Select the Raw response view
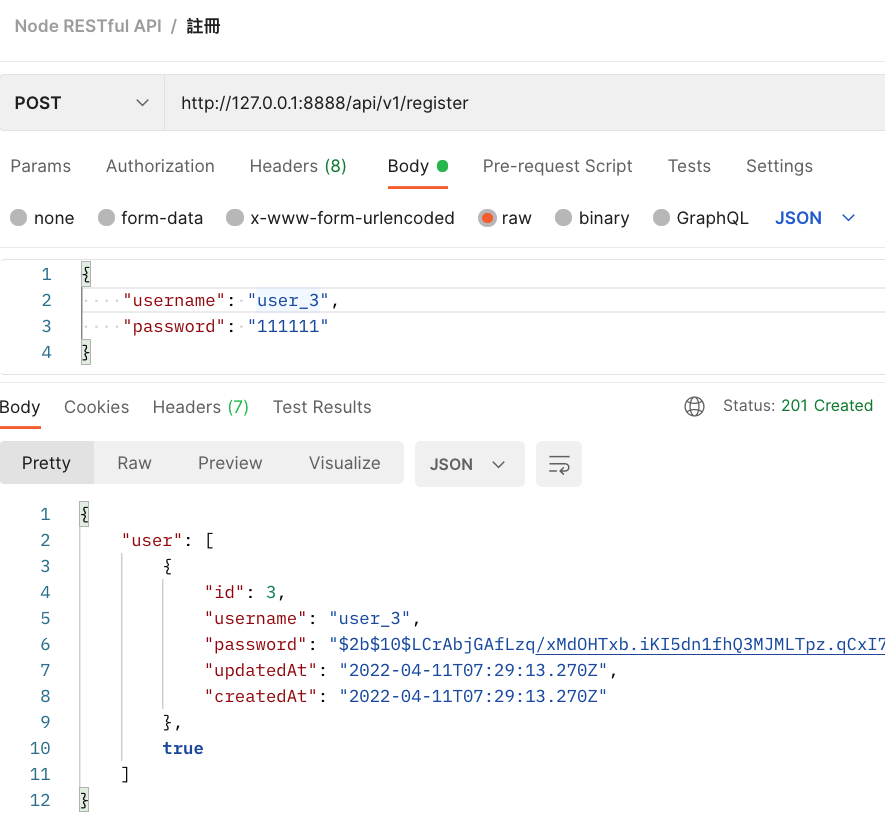The width and height of the screenshot is (885, 818). coord(134,463)
